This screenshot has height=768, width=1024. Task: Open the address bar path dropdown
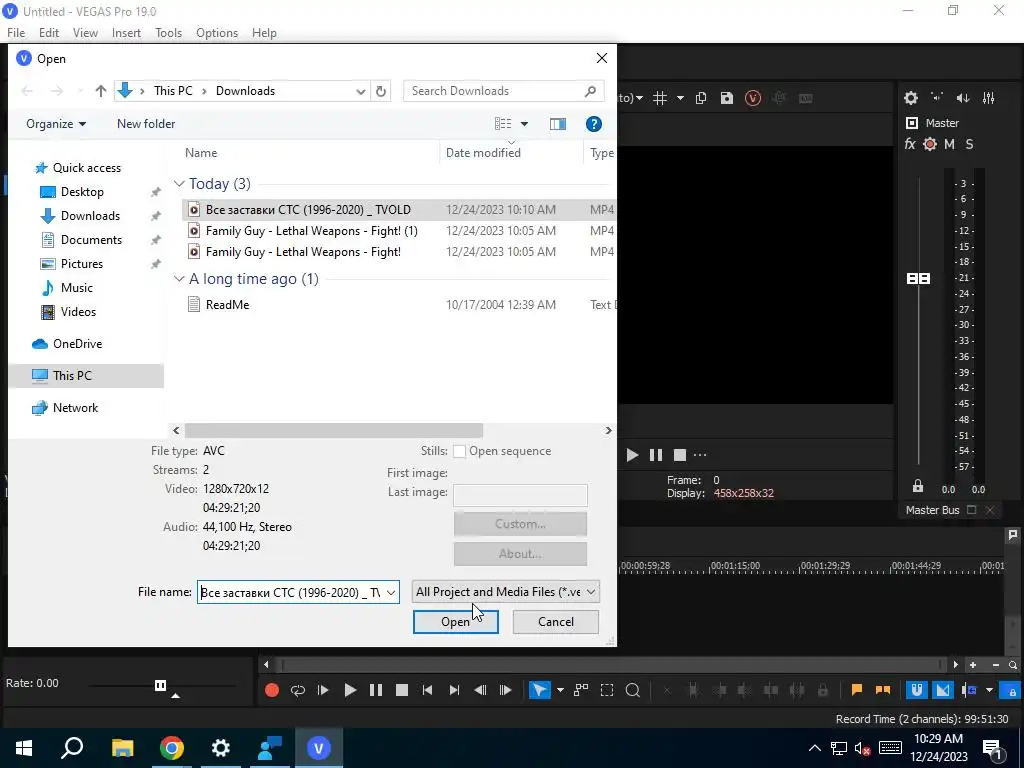pos(360,91)
